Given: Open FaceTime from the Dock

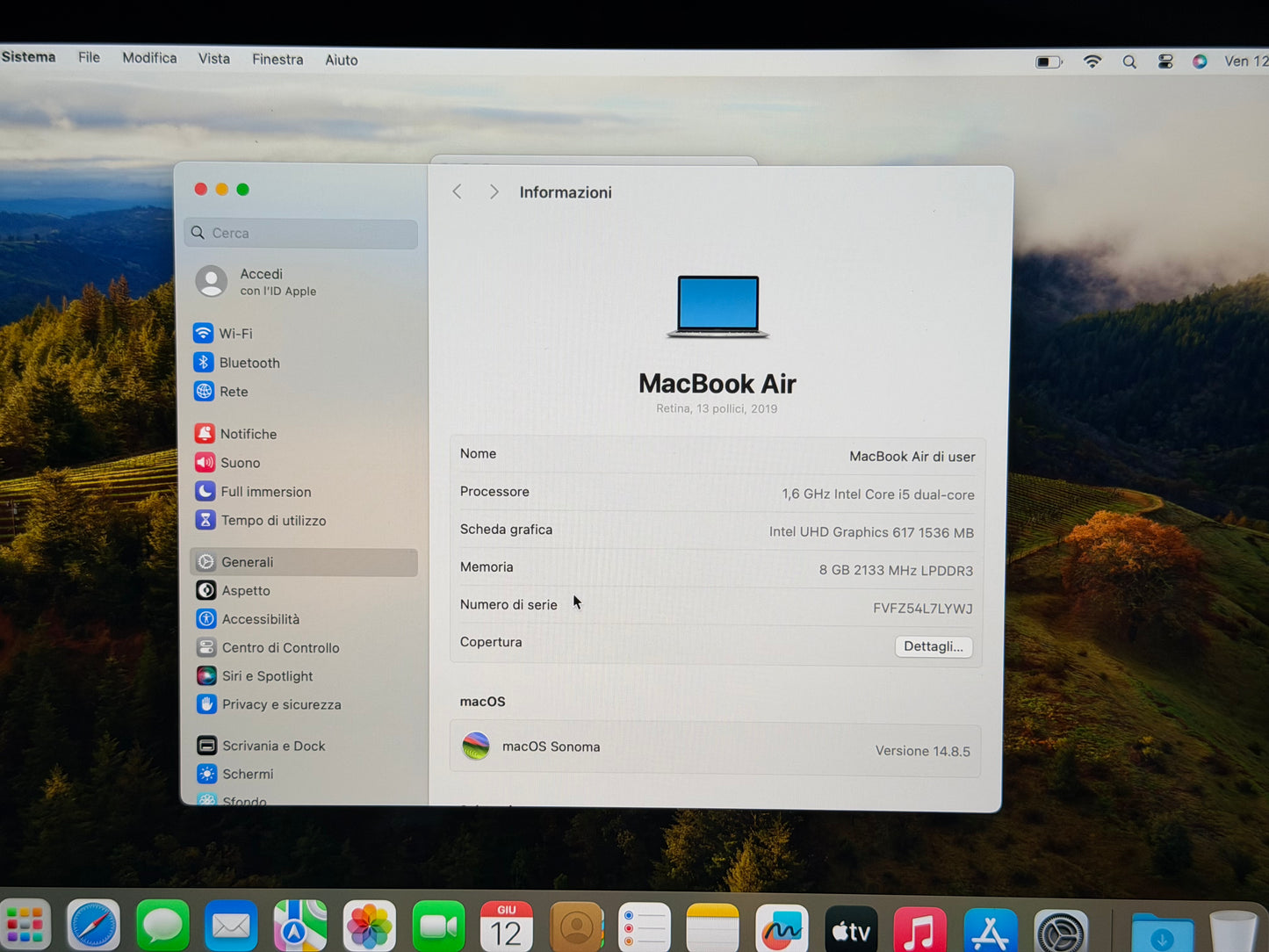Looking at the screenshot, I should point(438,927).
